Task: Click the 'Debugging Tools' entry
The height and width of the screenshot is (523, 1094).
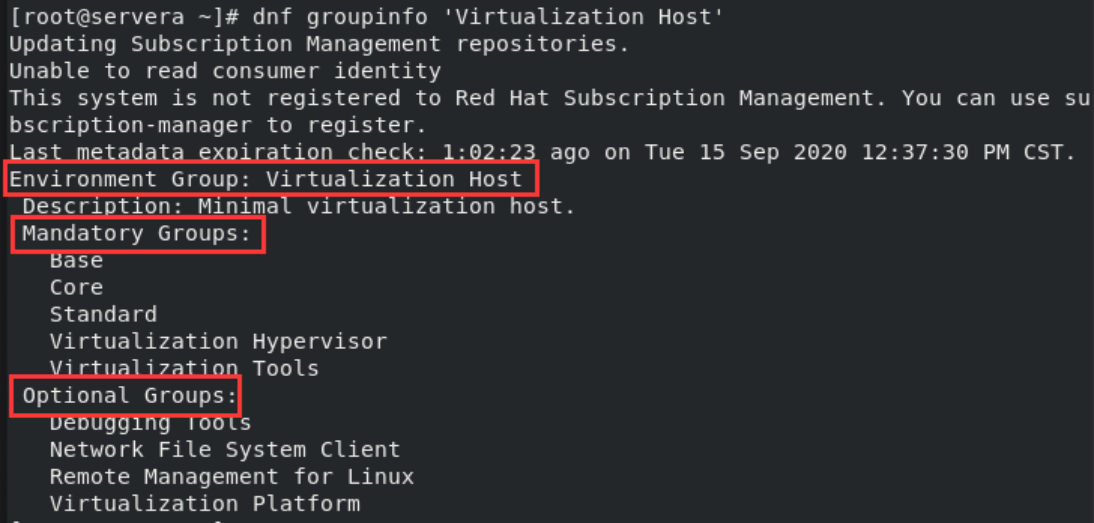Action: point(151,423)
